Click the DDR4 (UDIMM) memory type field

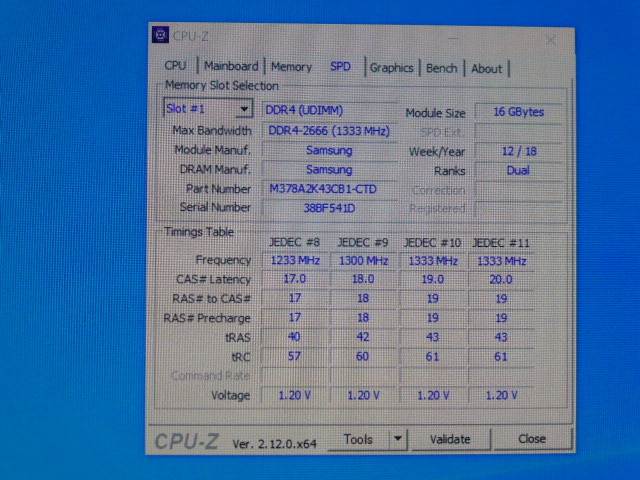point(329,110)
